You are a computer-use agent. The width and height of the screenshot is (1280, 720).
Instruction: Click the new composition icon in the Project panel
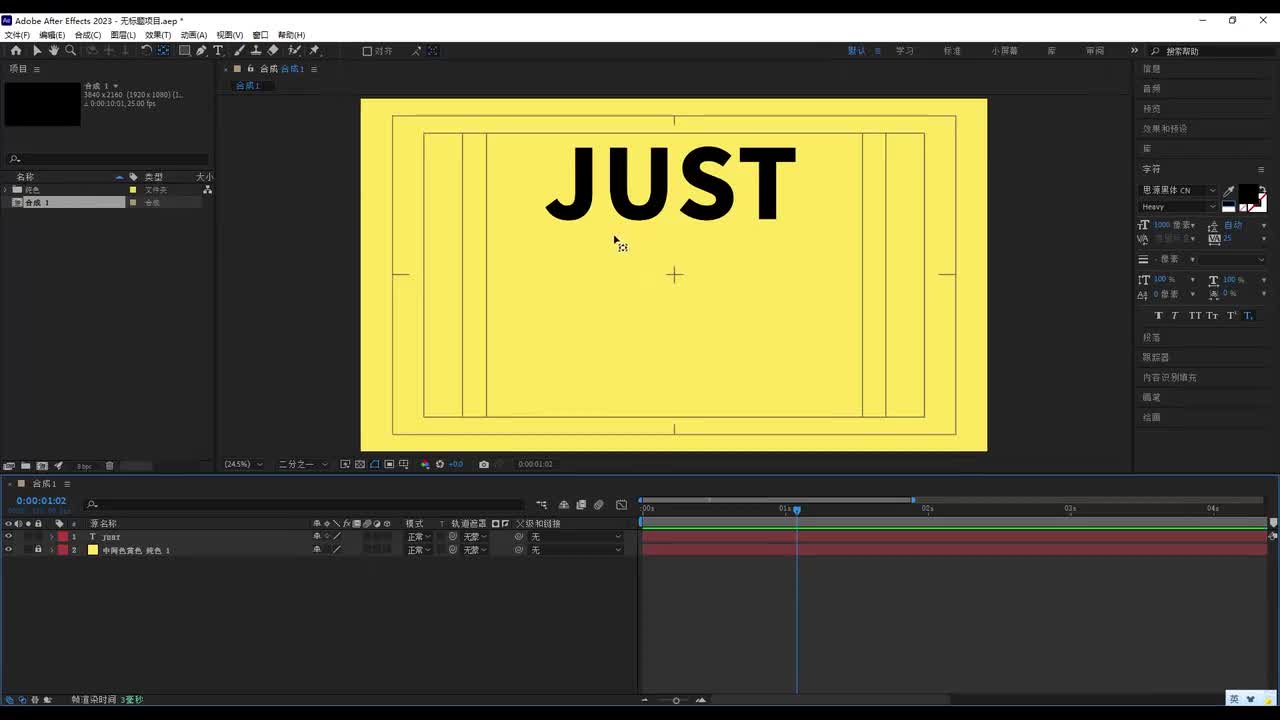click(42, 466)
